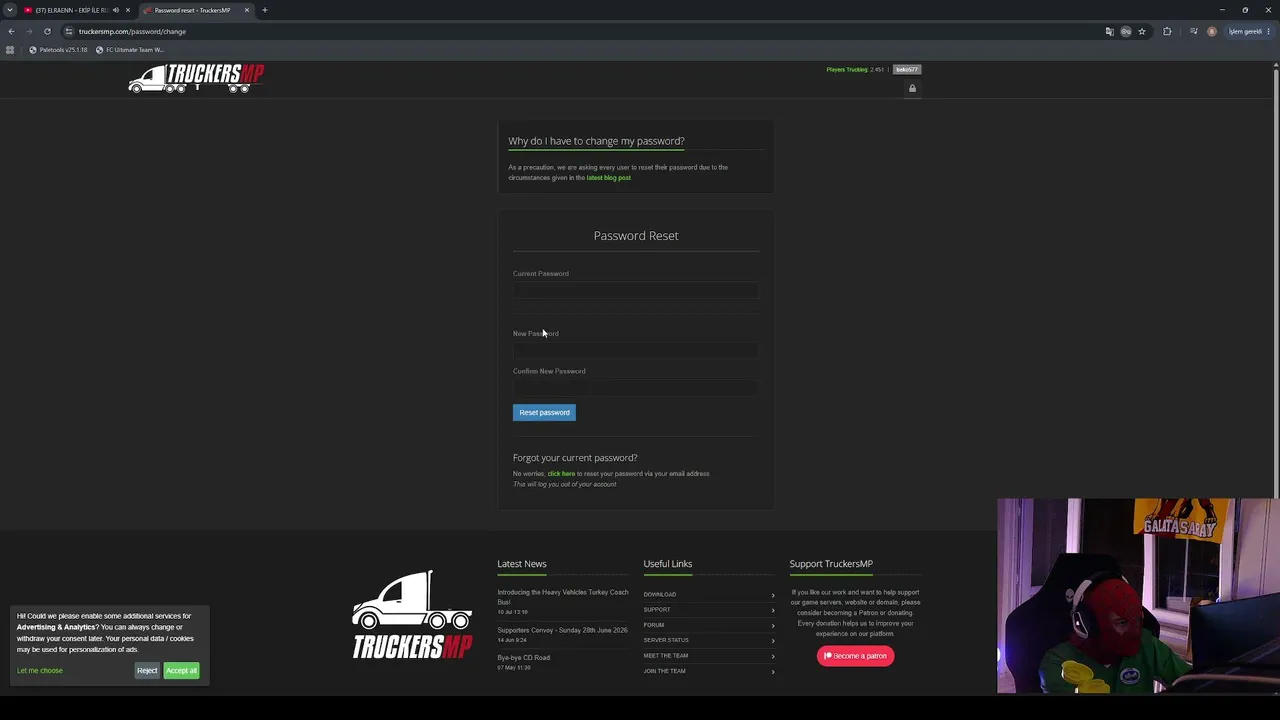Focus the Confirm New Password field
The height and width of the screenshot is (720, 1280).
tap(635, 387)
